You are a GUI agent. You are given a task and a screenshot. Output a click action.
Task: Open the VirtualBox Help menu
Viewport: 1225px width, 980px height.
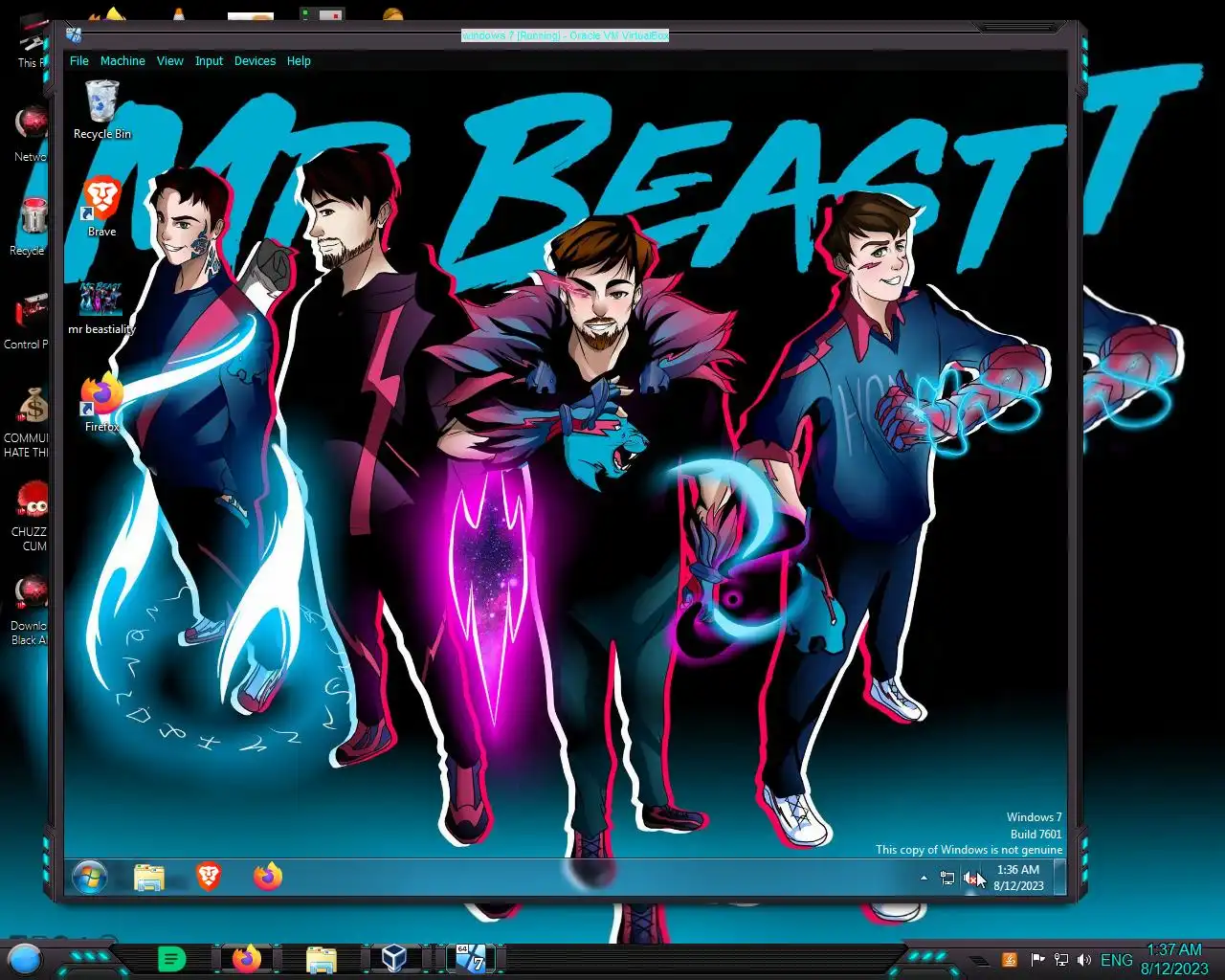tap(299, 61)
